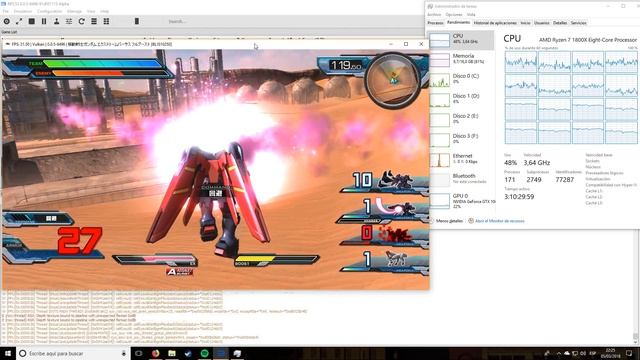
Task: Select GPU 0 in the performance sidebar
Action: (x=461, y=200)
